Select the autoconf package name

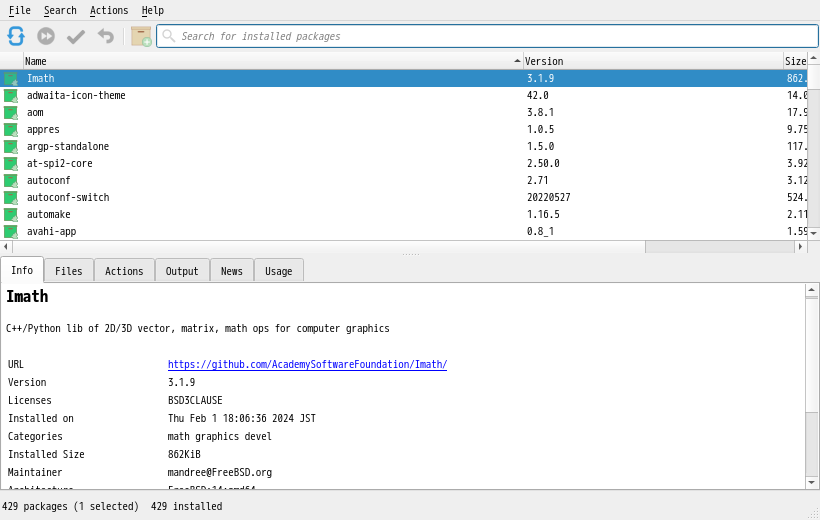tap(49, 180)
